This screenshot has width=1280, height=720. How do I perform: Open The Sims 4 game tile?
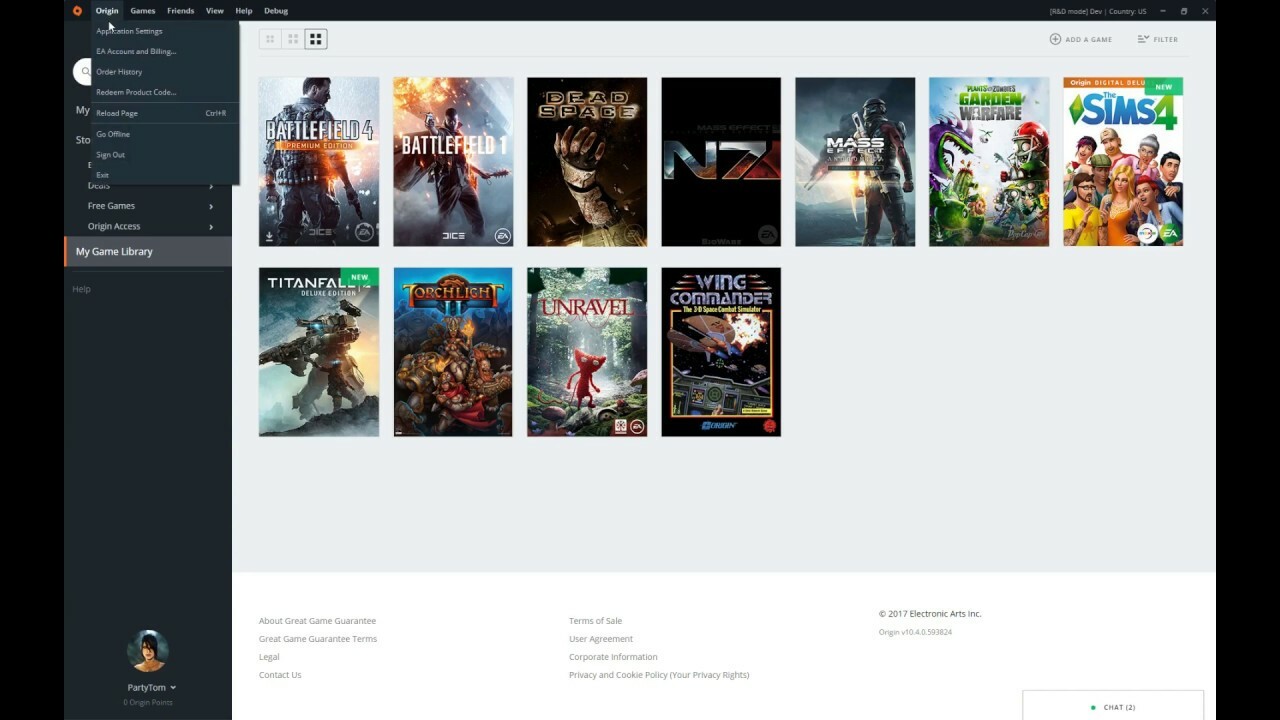coord(1123,162)
